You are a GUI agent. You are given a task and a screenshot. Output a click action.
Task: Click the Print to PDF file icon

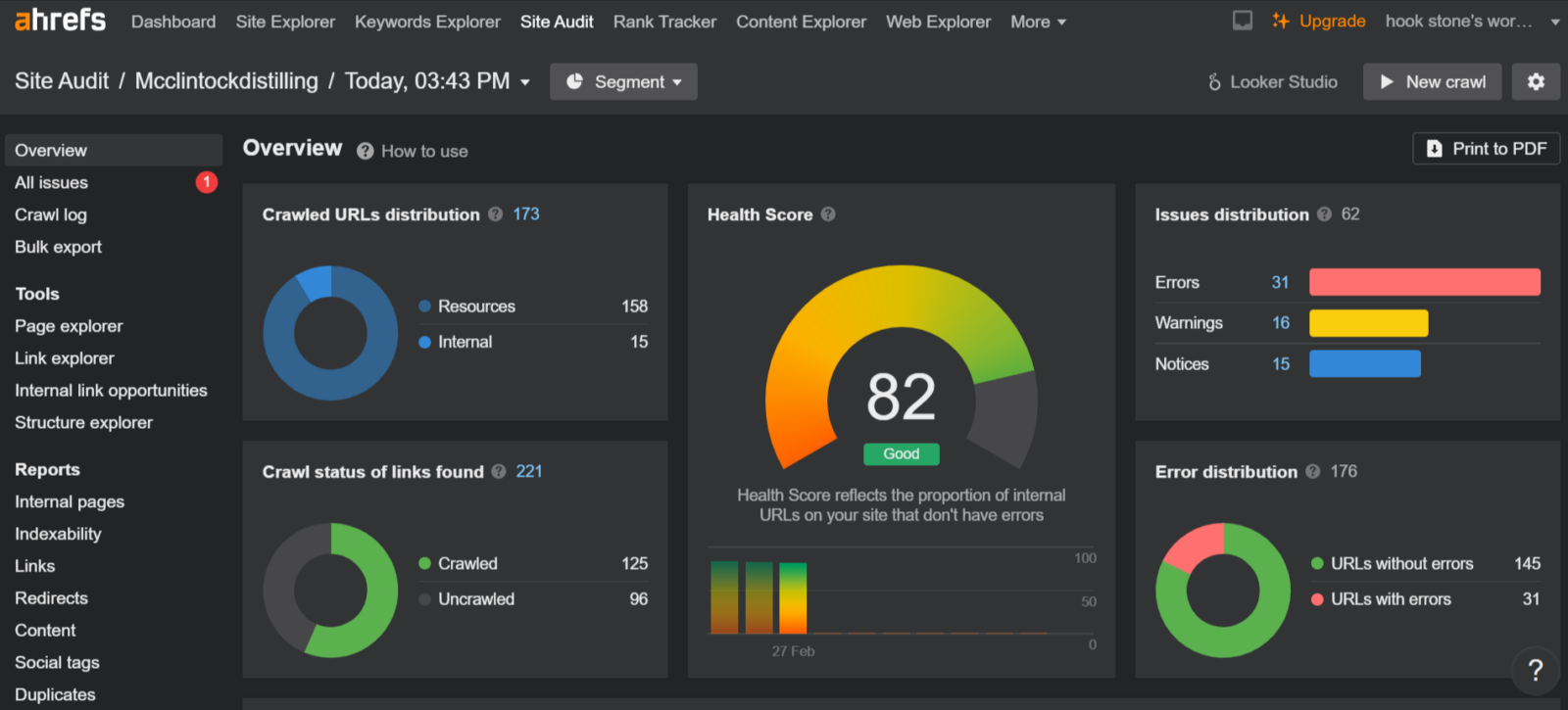[1435, 149]
